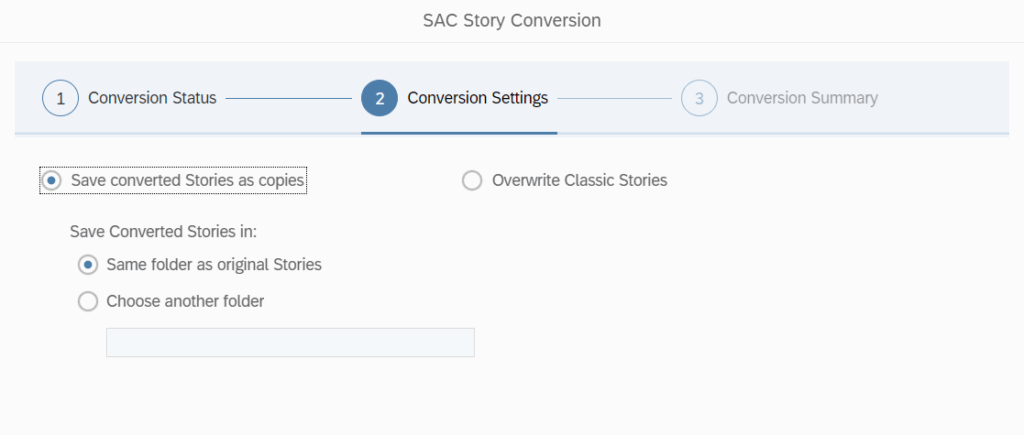The width and height of the screenshot is (1024, 435).
Task: Click the folder path input field
Action: click(290, 342)
